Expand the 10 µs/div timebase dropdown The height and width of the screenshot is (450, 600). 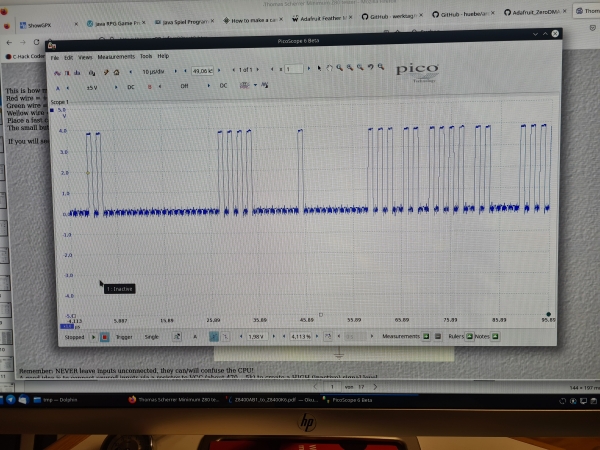click(x=153, y=71)
